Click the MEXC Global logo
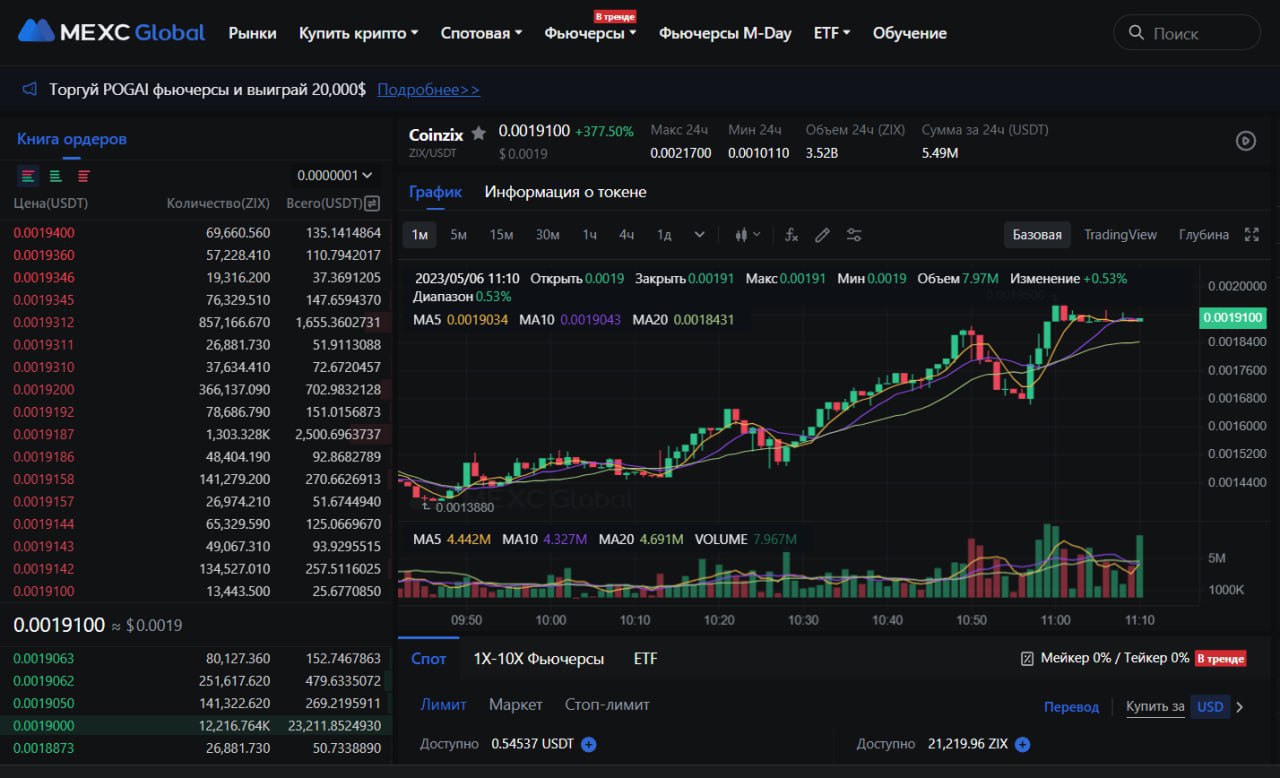This screenshot has width=1280, height=778. [x=111, y=32]
